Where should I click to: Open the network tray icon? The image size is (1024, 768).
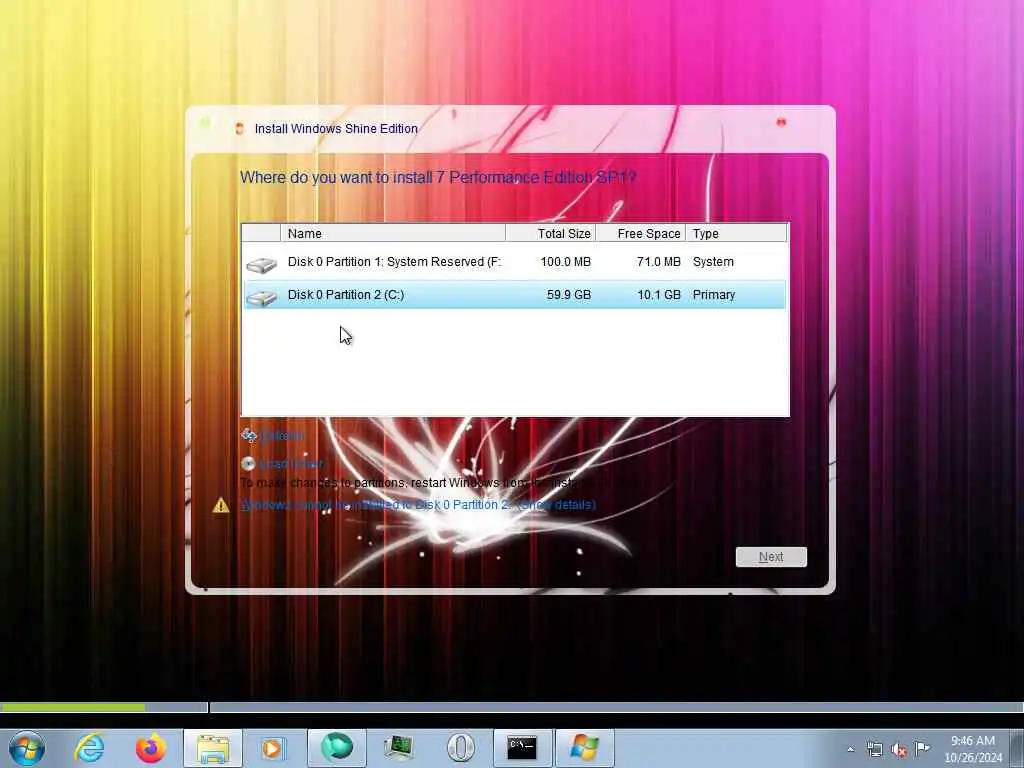[874, 749]
